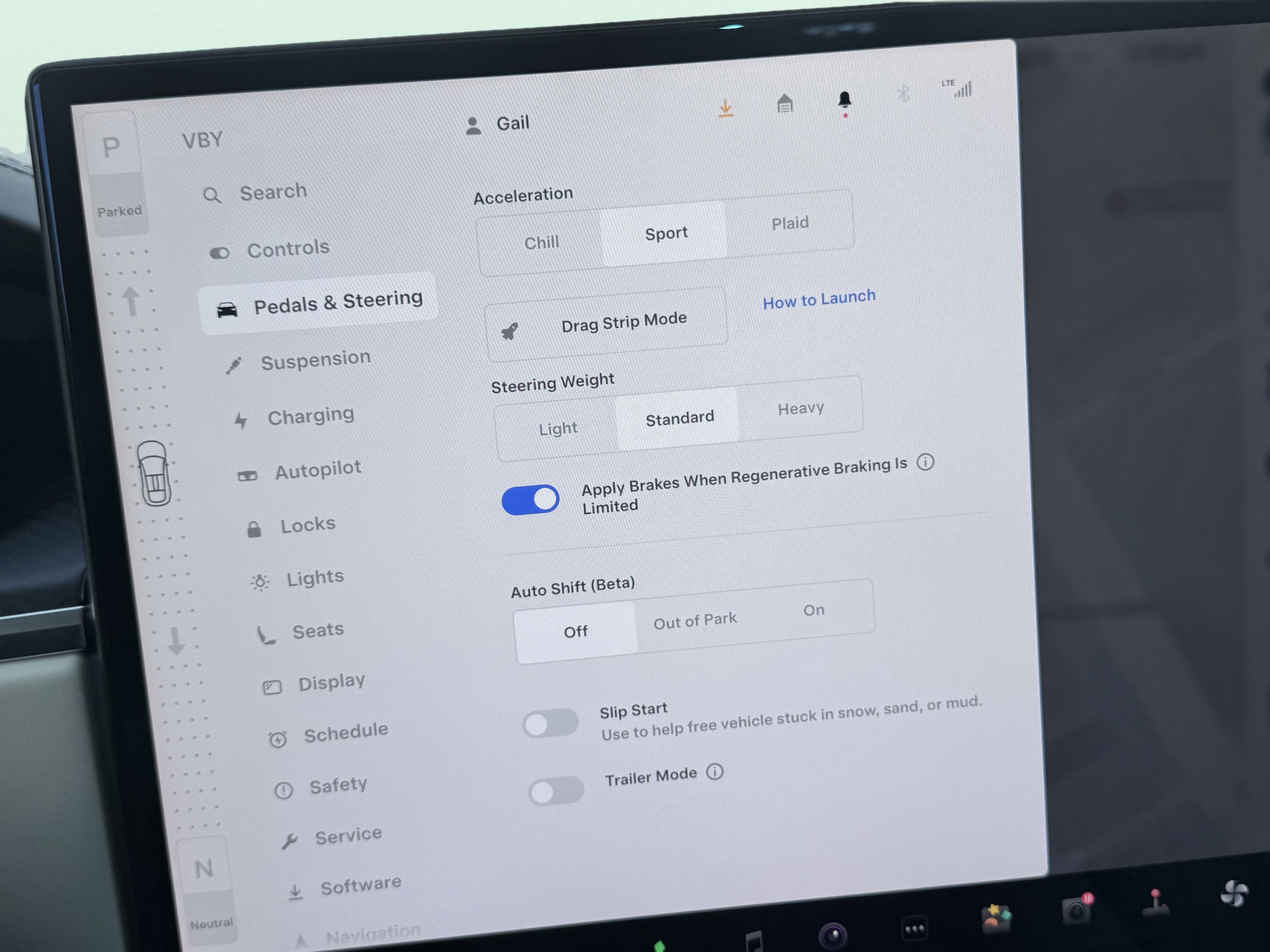Image resolution: width=1270 pixels, height=952 pixels.
Task: Tap the Bluetooth status icon
Action: point(904,94)
